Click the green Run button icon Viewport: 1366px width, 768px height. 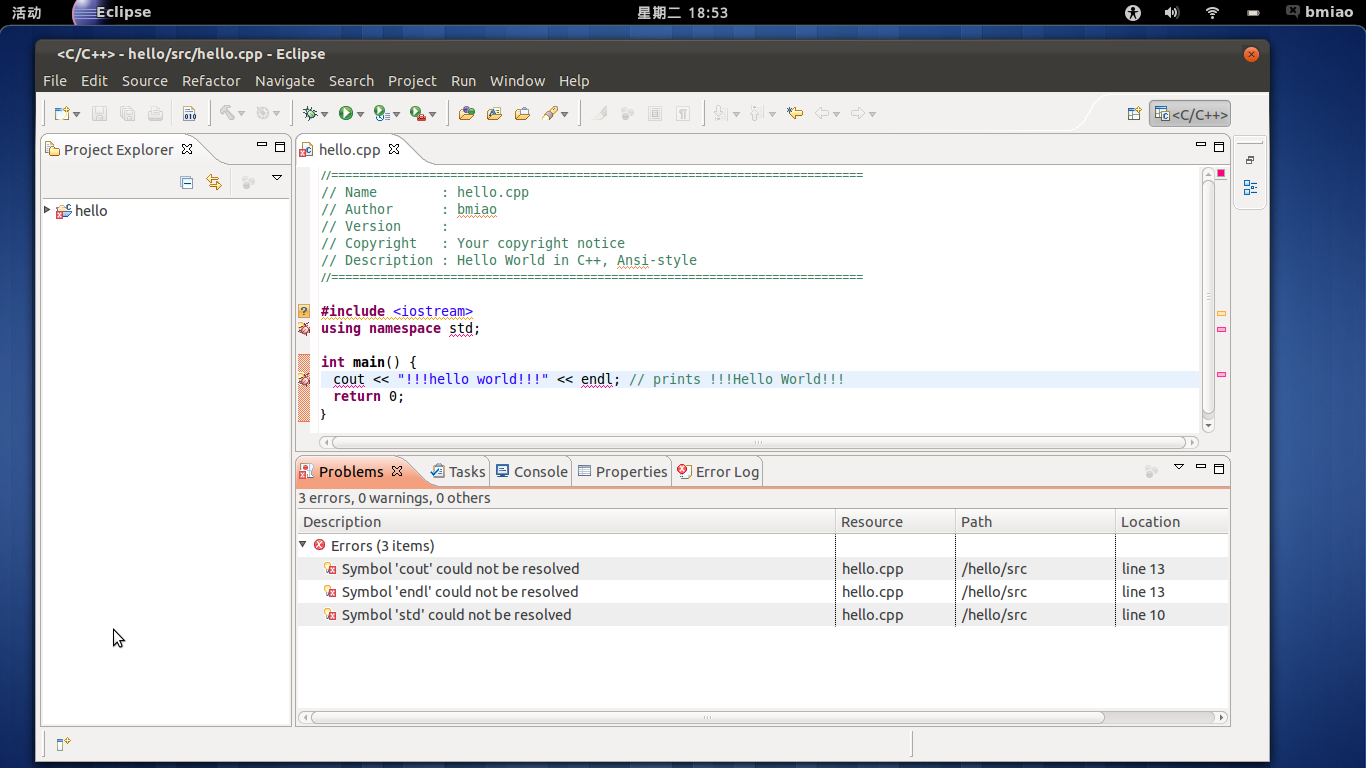345,114
